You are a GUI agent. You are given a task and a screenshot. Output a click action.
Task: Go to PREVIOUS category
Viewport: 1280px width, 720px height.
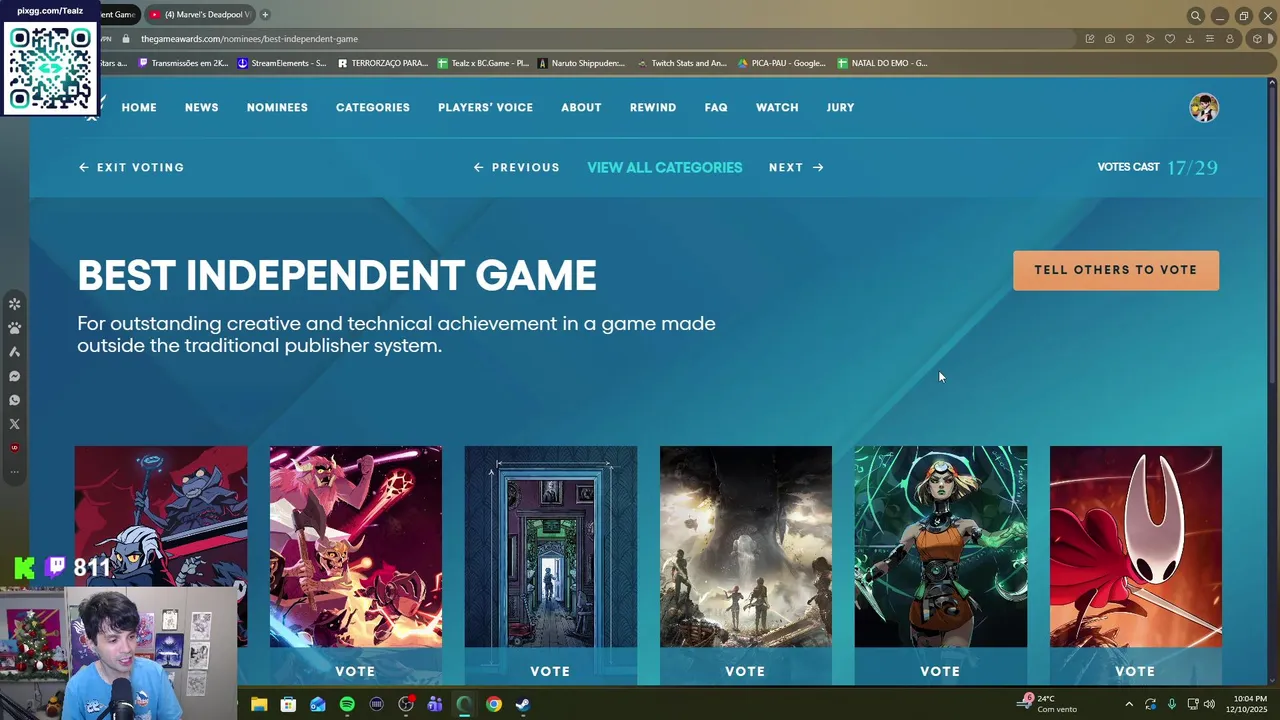517,167
